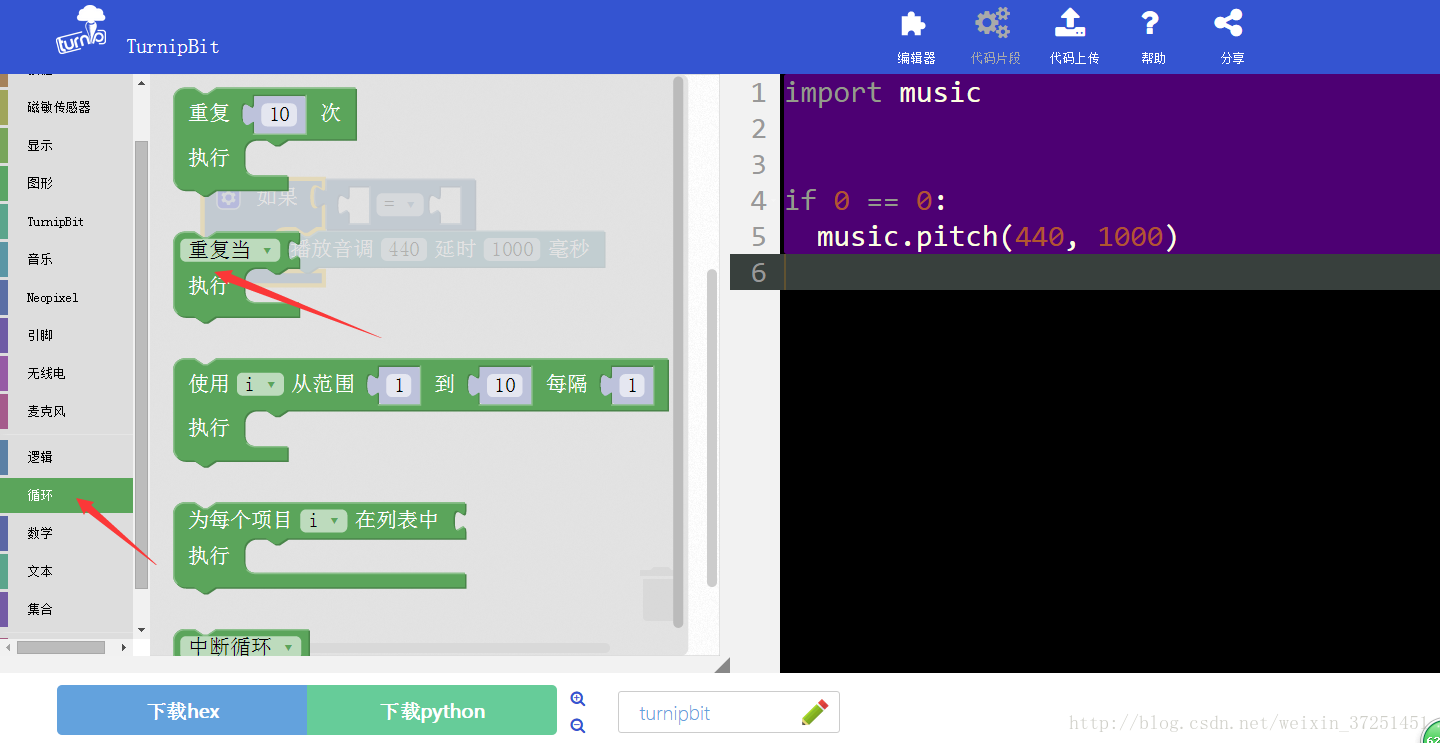Click line number 6 in code gutter
Screen dimensions: 1440x743
point(758,272)
